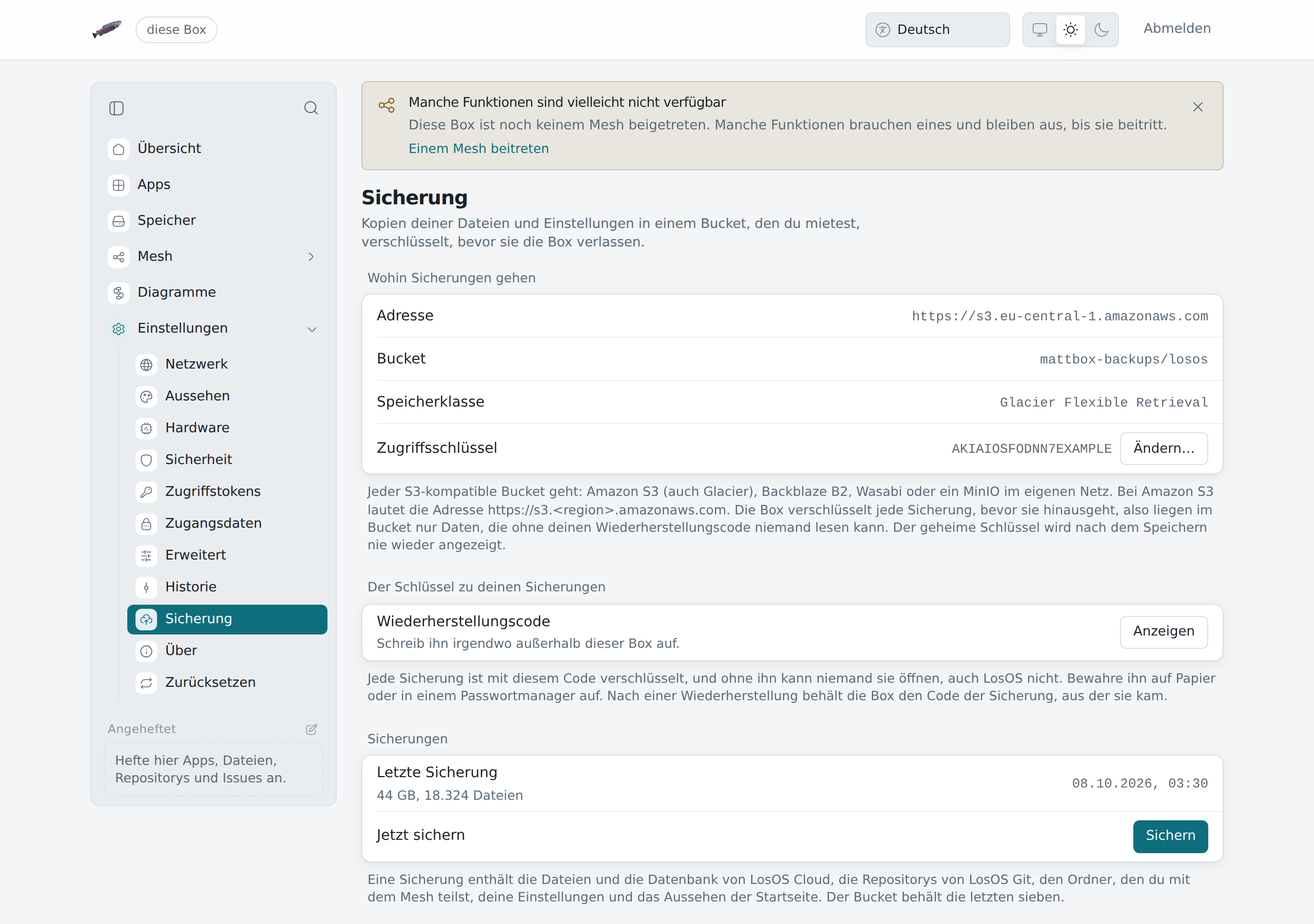Expand the Mesh submenu chevron
Image resolution: width=1314 pixels, height=924 pixels.
pos(312,257)
